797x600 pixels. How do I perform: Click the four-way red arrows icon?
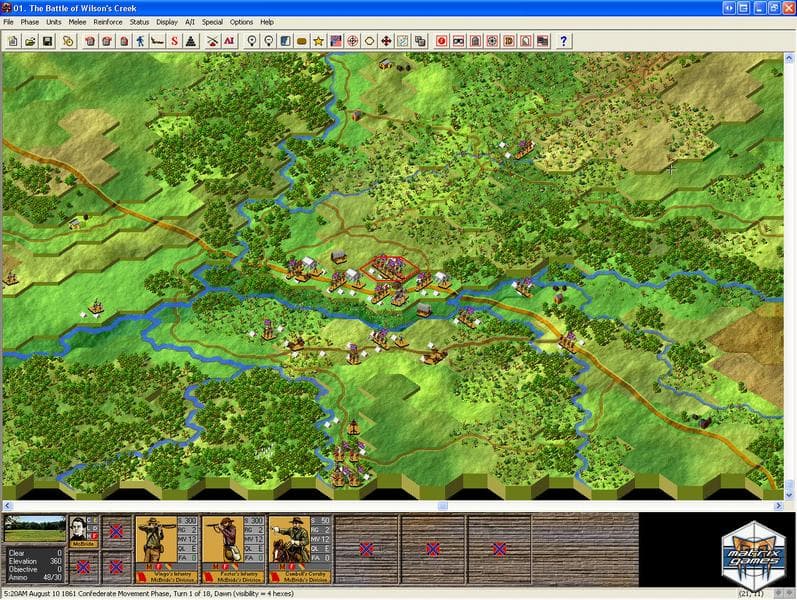tap(386, 41)
